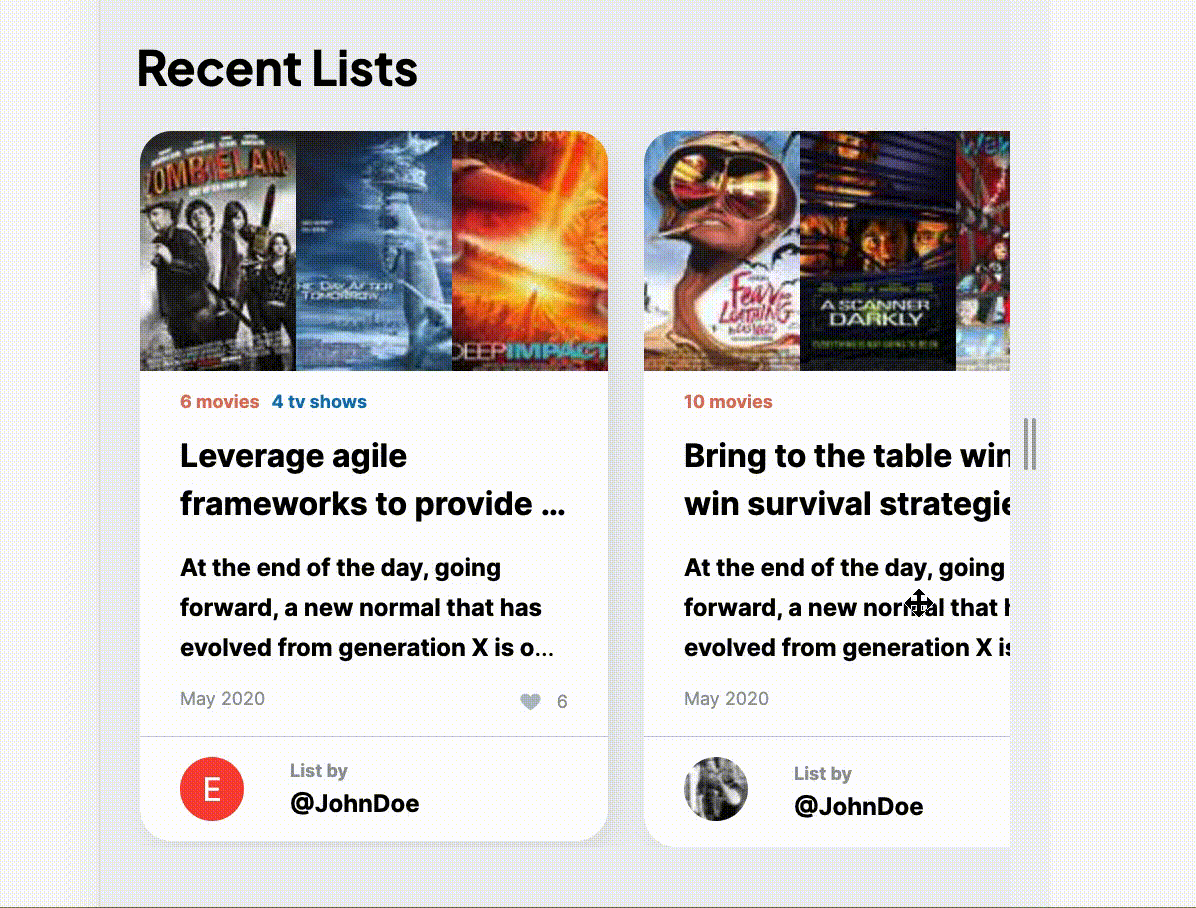Image resolution: width=1196 pixels, height=908 pixels.
Task: Click the partially visible third poster on second card
Action: point(983,251)
